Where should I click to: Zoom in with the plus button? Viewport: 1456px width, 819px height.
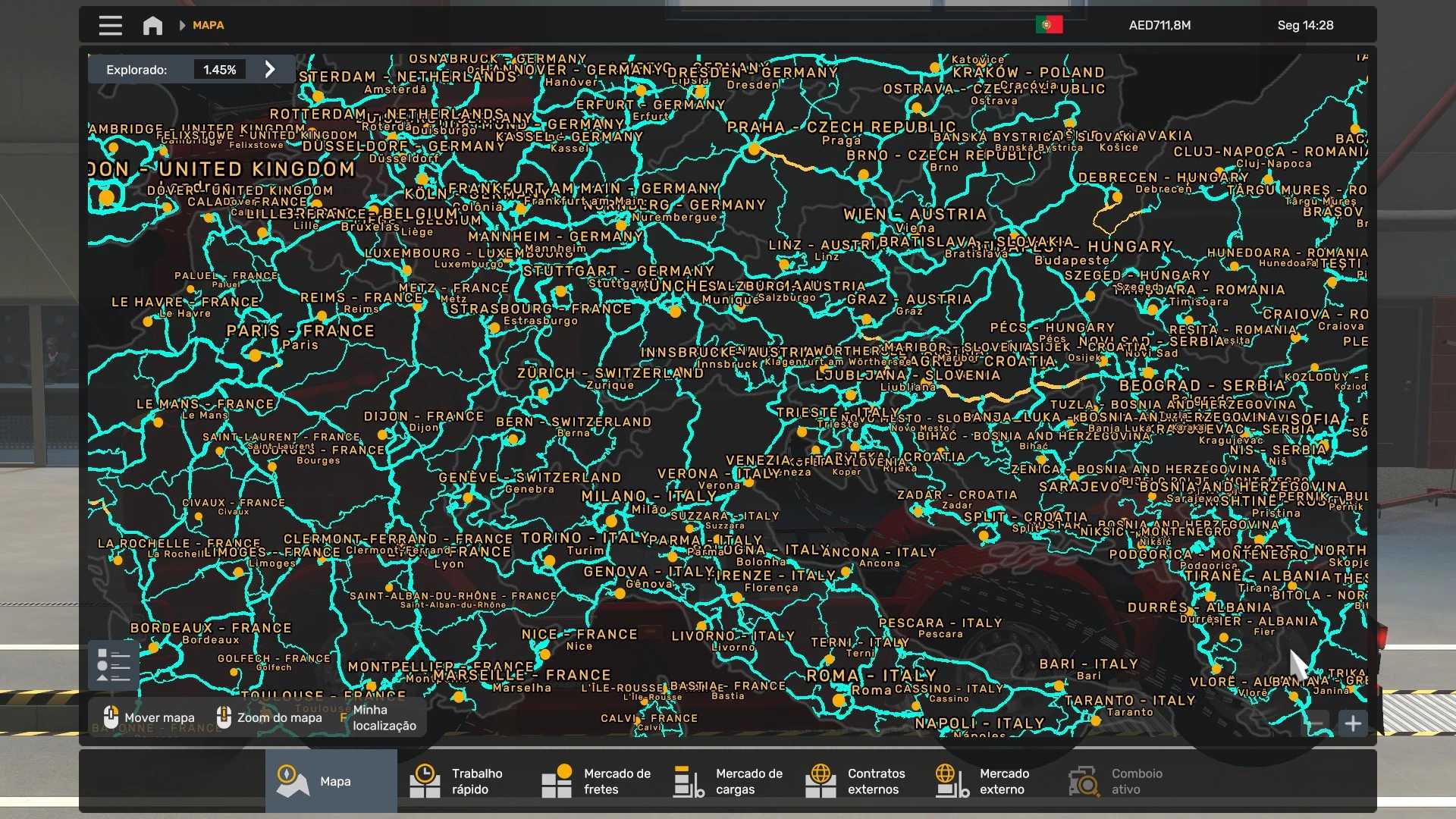coord(1352,723)
